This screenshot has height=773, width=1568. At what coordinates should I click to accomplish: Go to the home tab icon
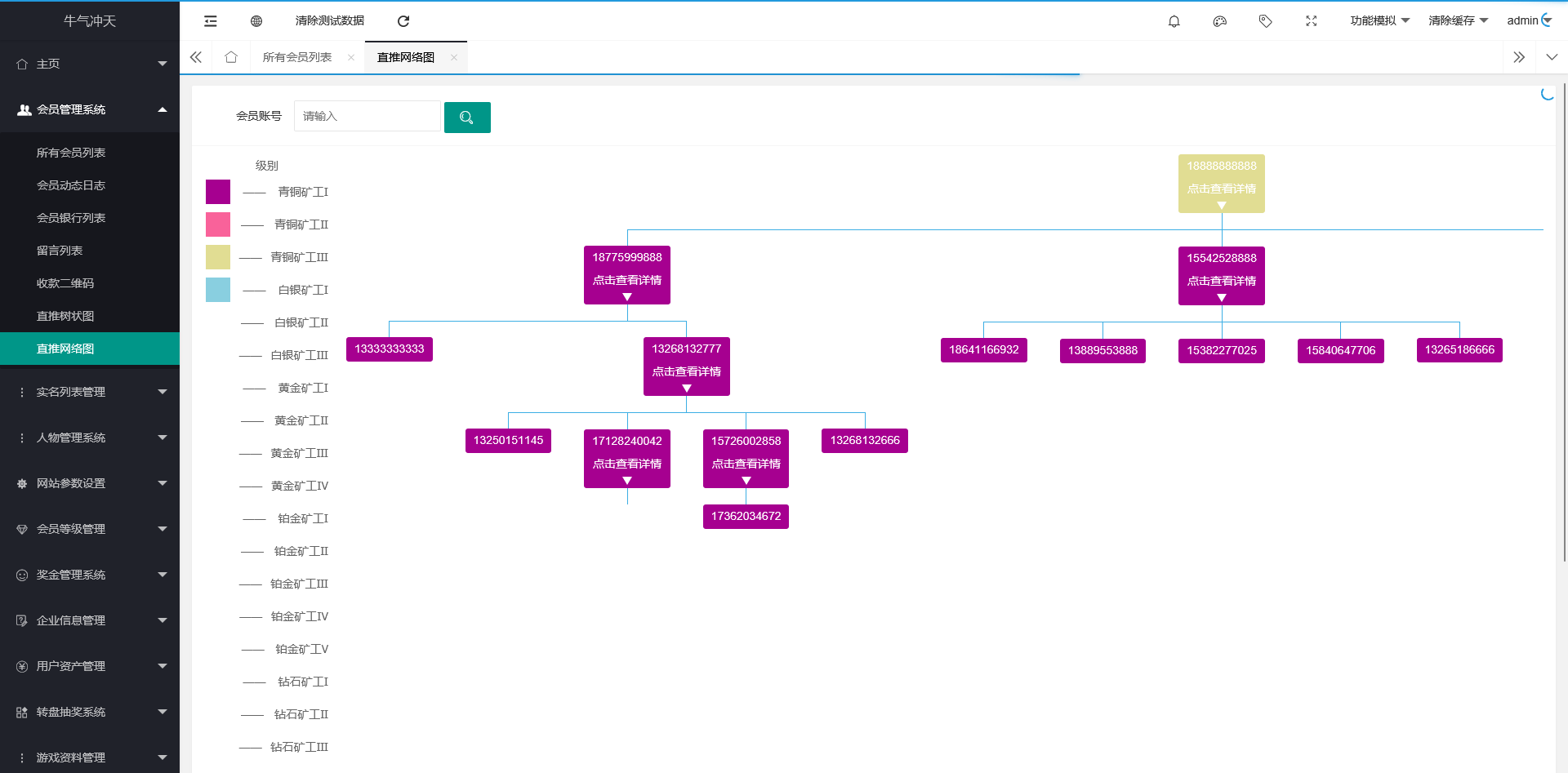point(231,57)
